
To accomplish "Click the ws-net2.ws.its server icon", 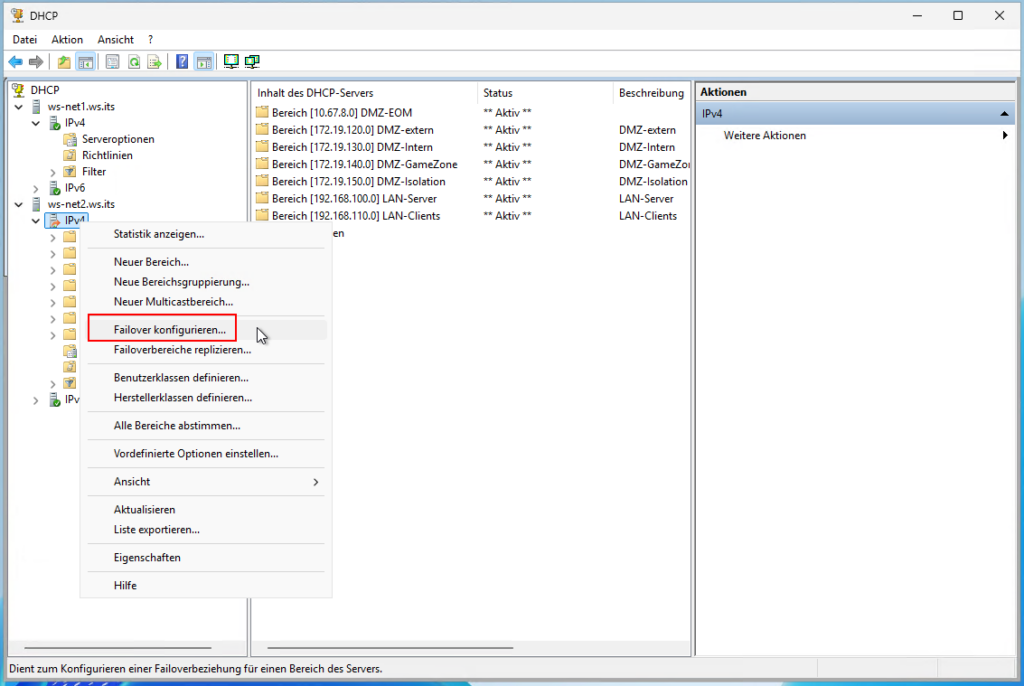I will [36, 204].
